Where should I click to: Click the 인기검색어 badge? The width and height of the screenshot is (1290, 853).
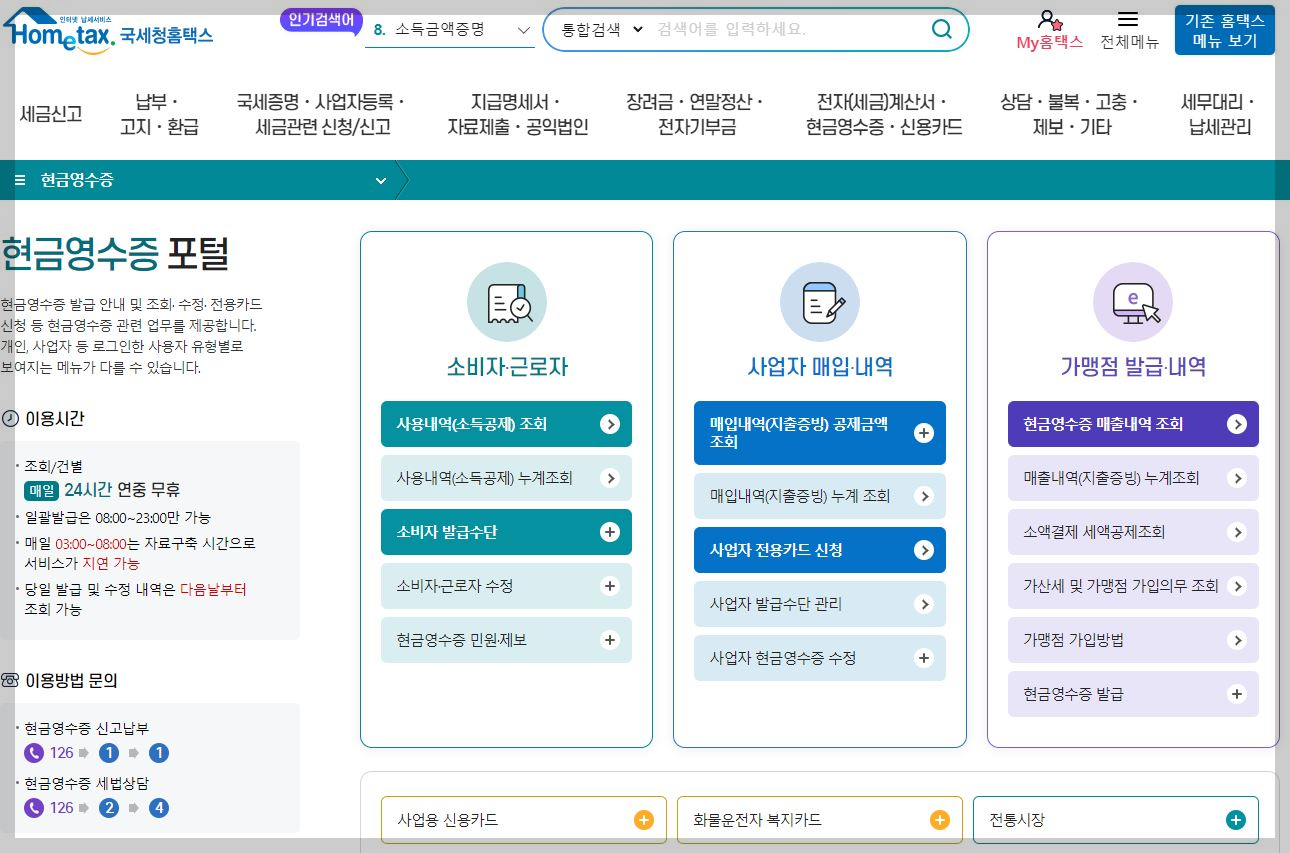[321, 19]
